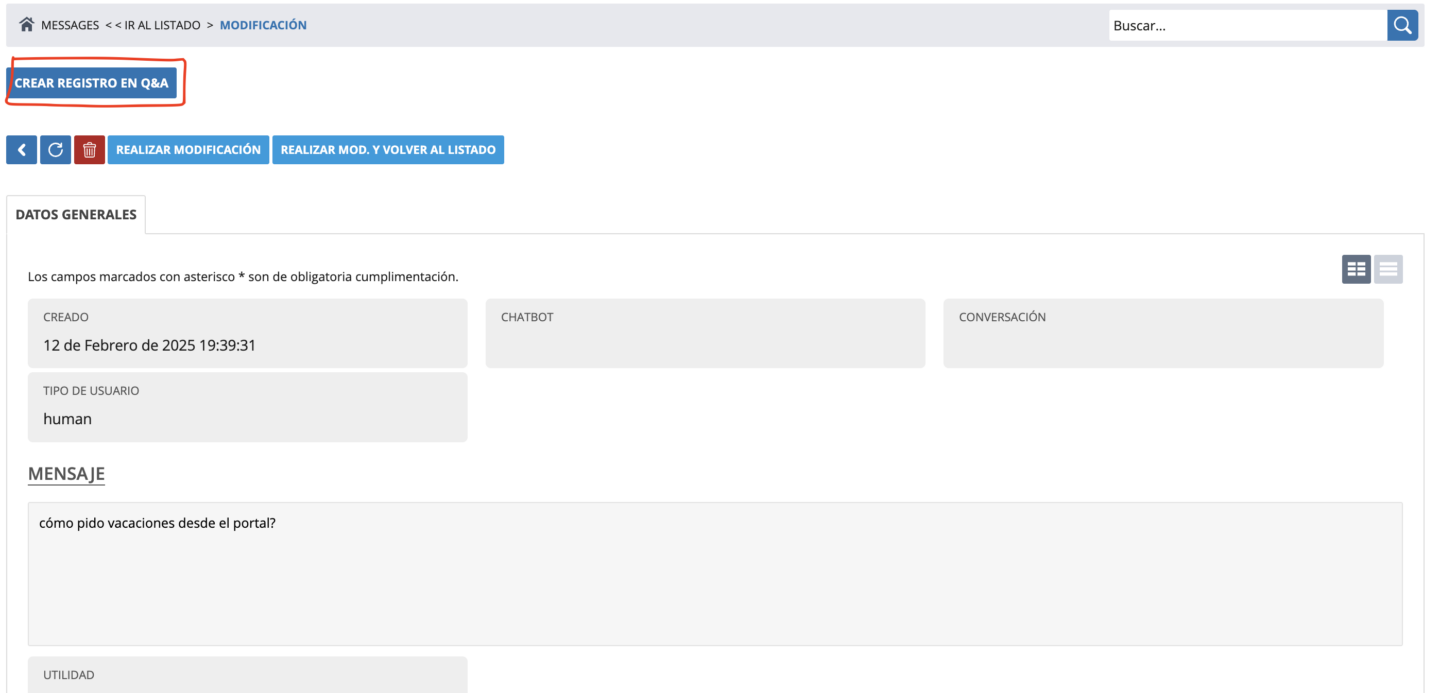Delete the record with trash icon

pyautogui.click(x=89, y=150)
